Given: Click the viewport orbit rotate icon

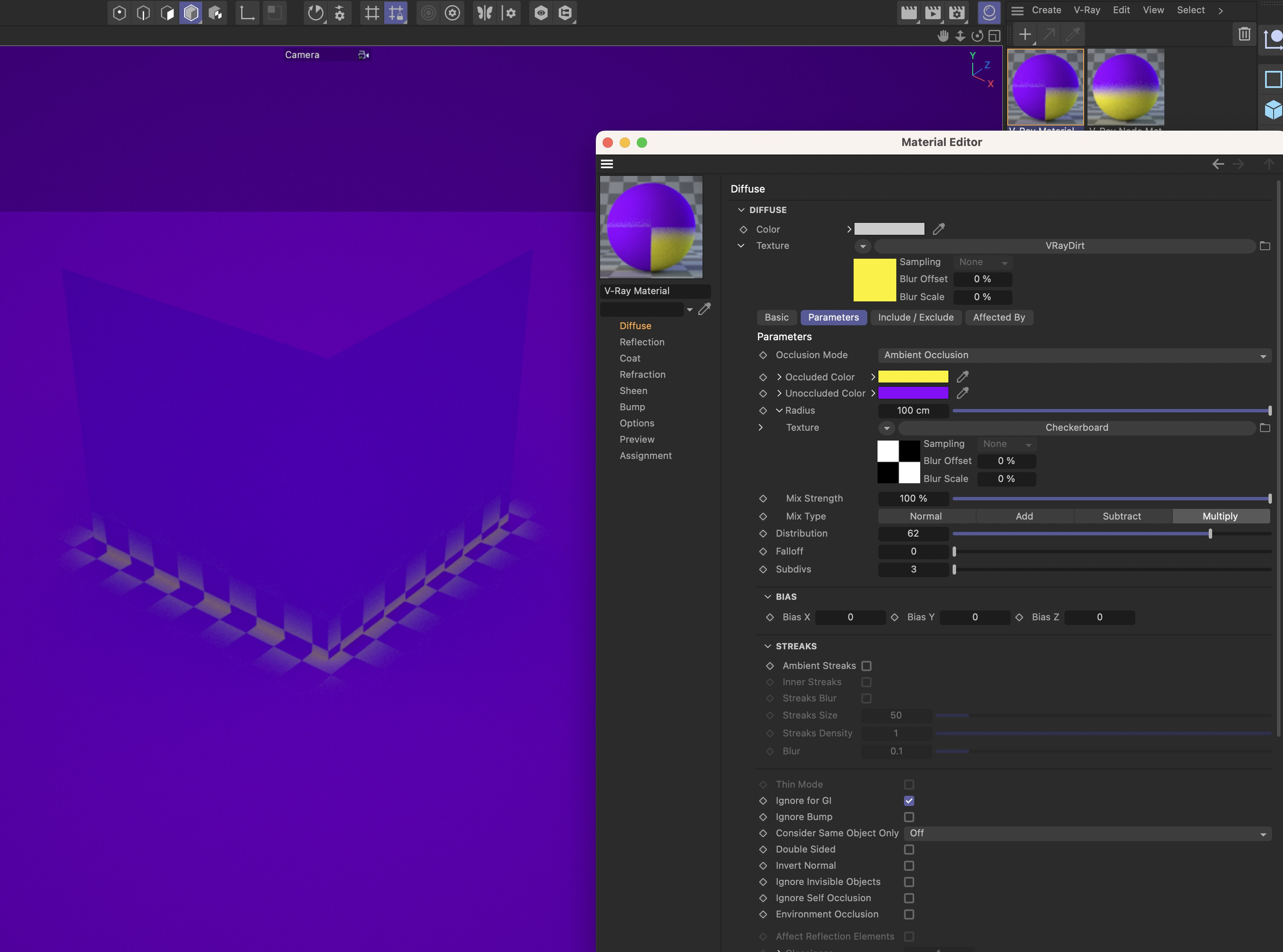Looking at the screenshot, I should click(978, 36).
